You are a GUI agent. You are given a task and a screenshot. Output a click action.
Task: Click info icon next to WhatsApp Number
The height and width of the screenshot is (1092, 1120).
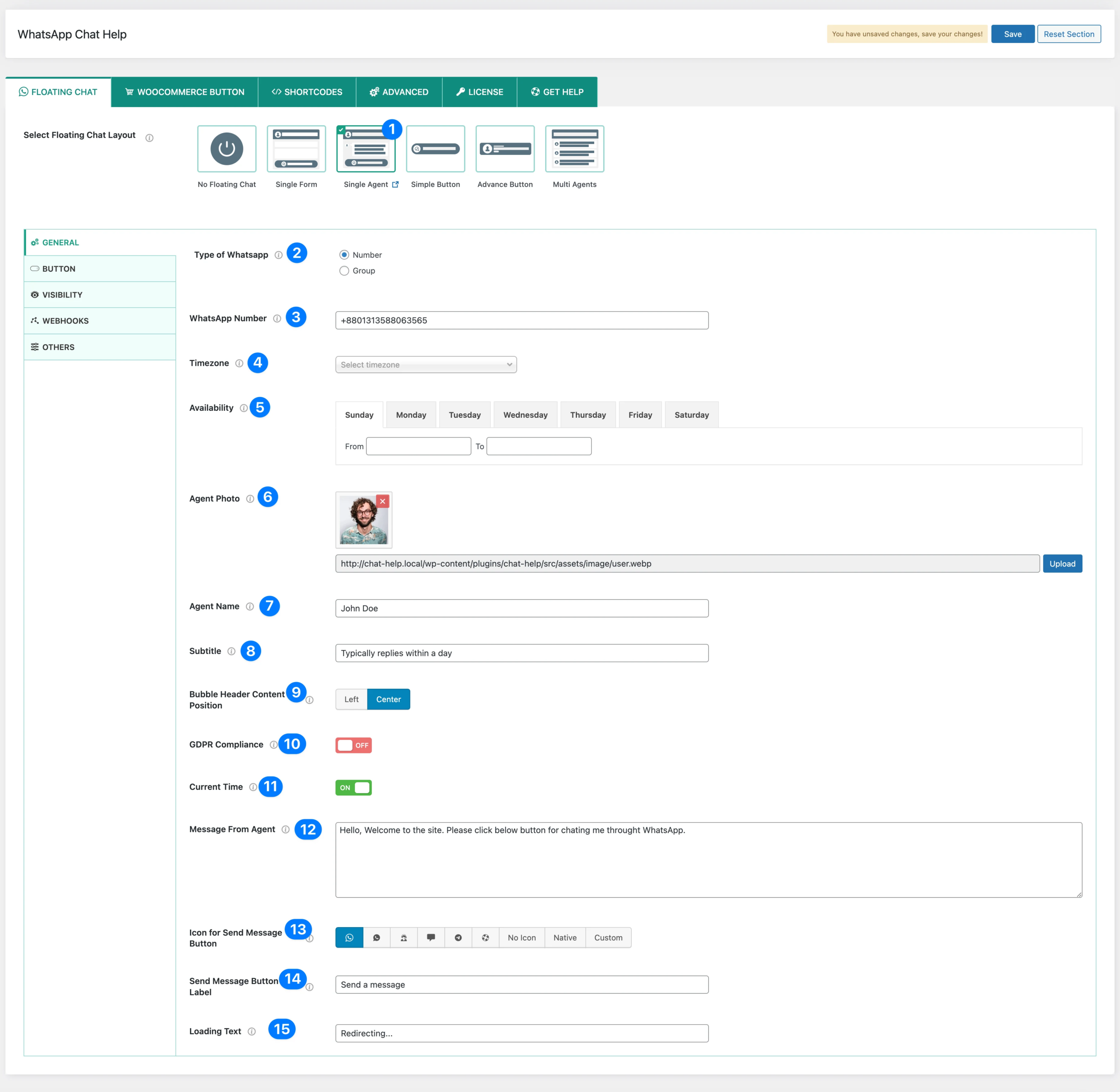pos(277,318)
